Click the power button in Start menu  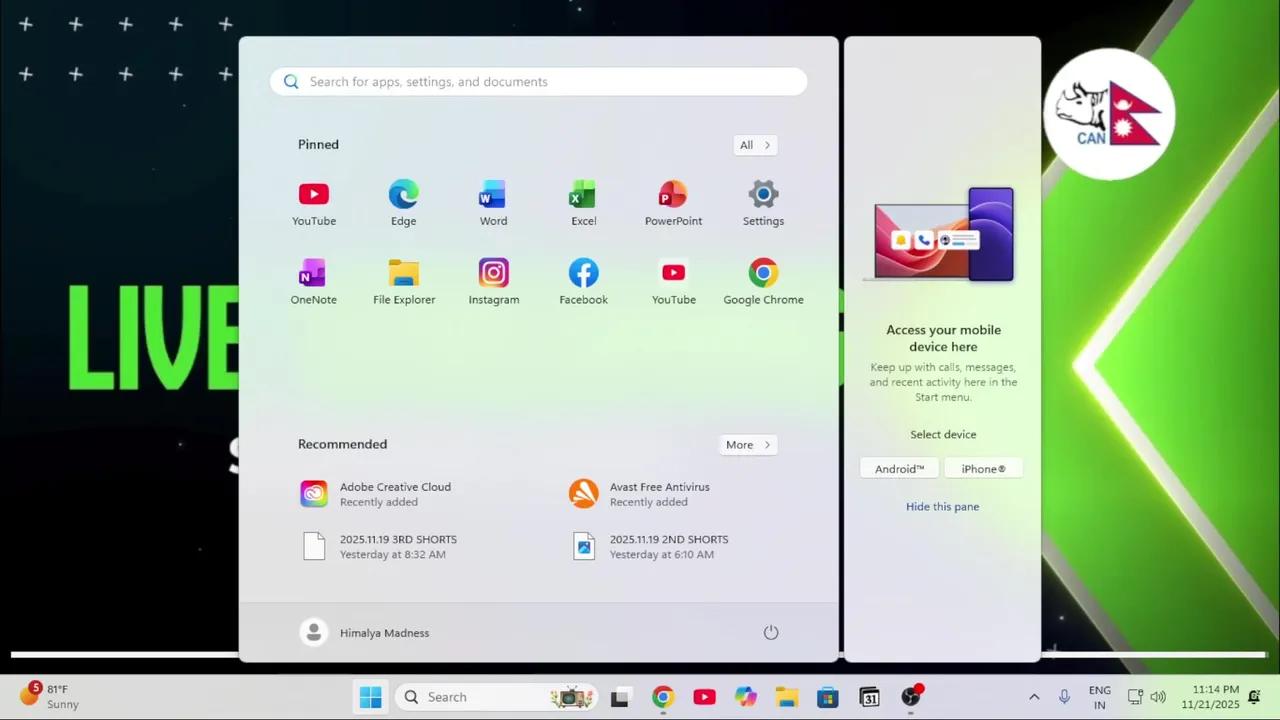pyautogui.click(x=771, y=633)
